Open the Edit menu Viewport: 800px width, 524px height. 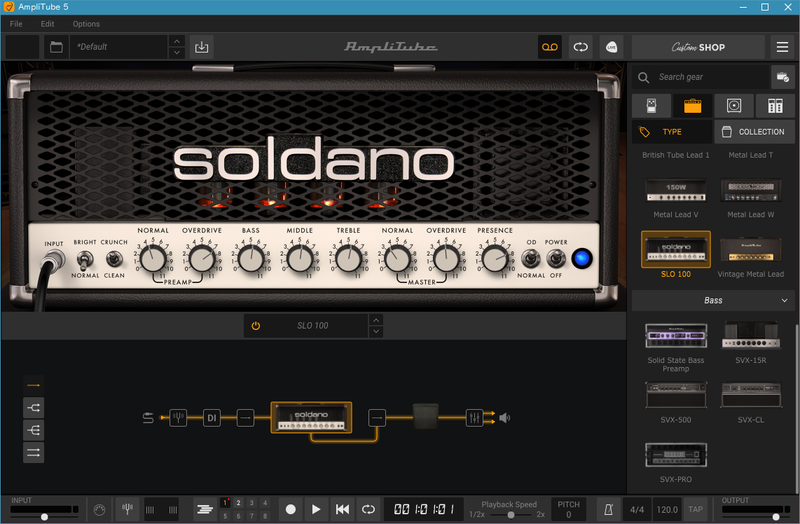(47, 24)
